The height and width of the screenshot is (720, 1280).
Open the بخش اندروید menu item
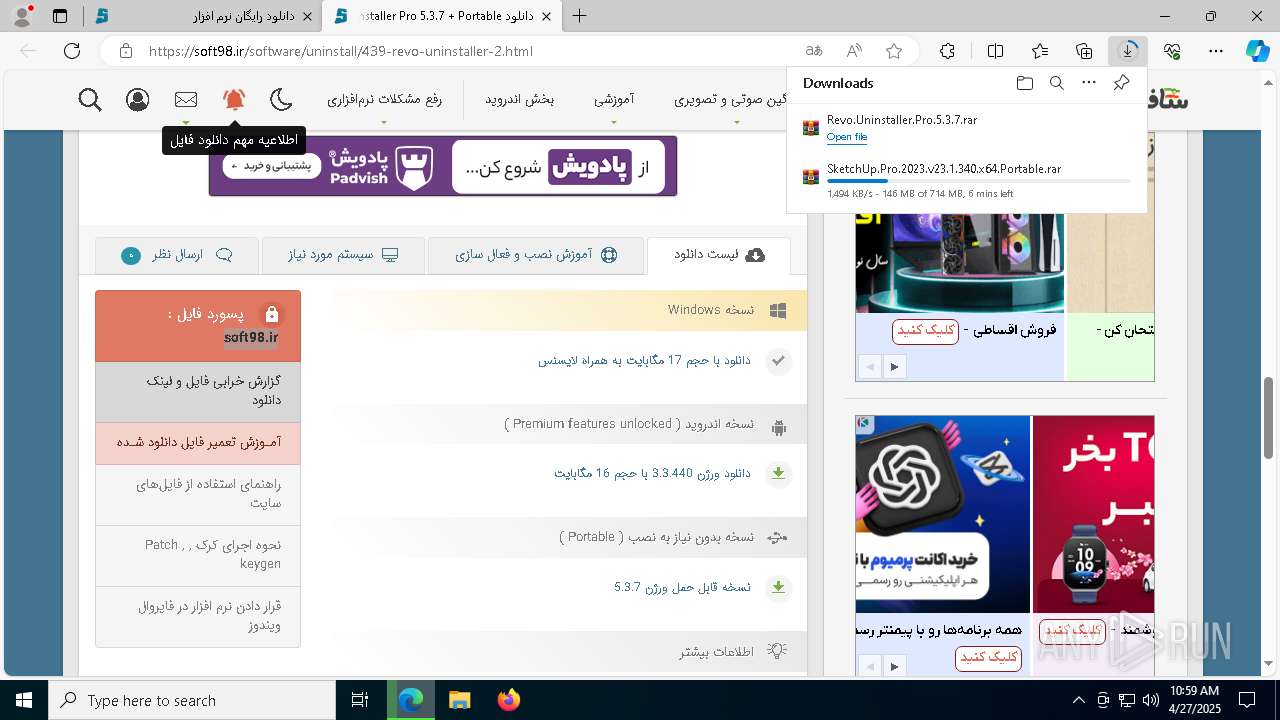[x=519, y=99]
